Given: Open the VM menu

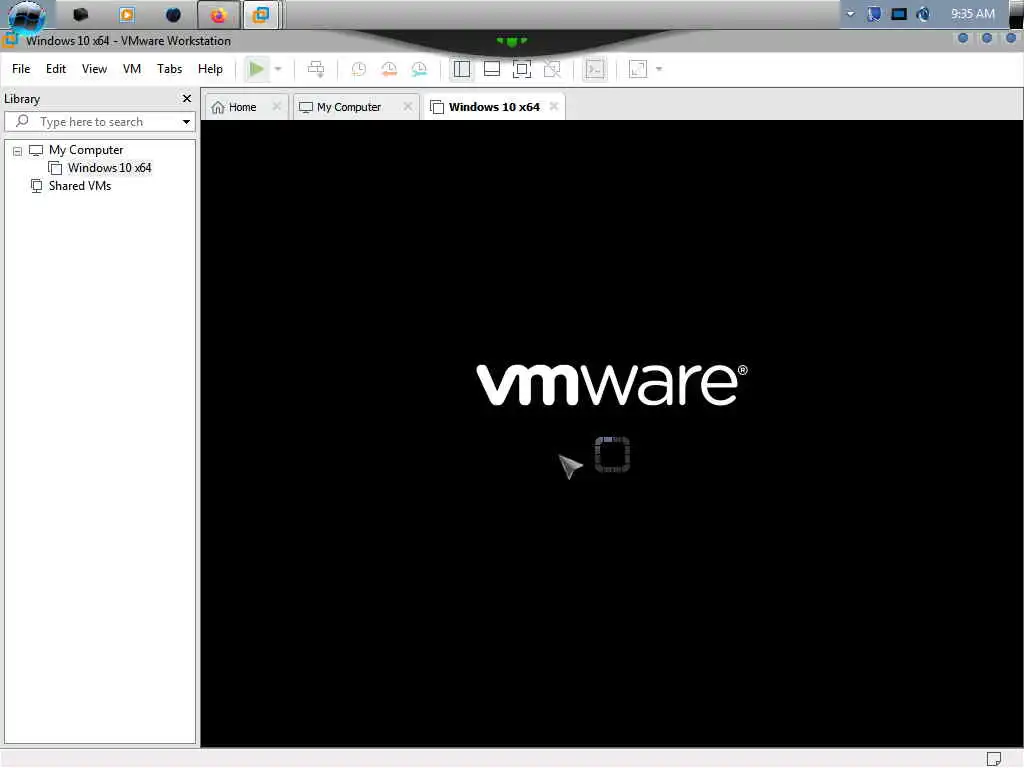Looking at the screenshot, I should coord(132,69).
